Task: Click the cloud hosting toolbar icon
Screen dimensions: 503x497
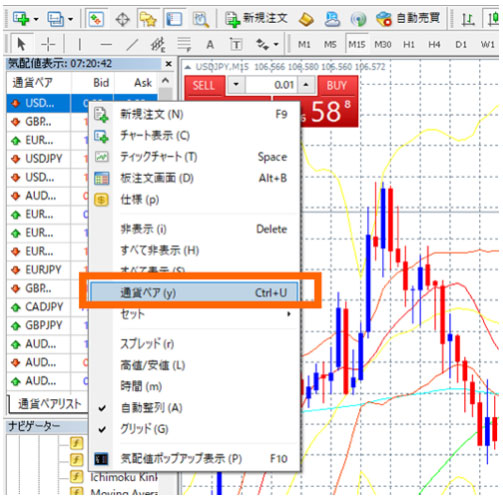Action: click(x=332, y=19)
